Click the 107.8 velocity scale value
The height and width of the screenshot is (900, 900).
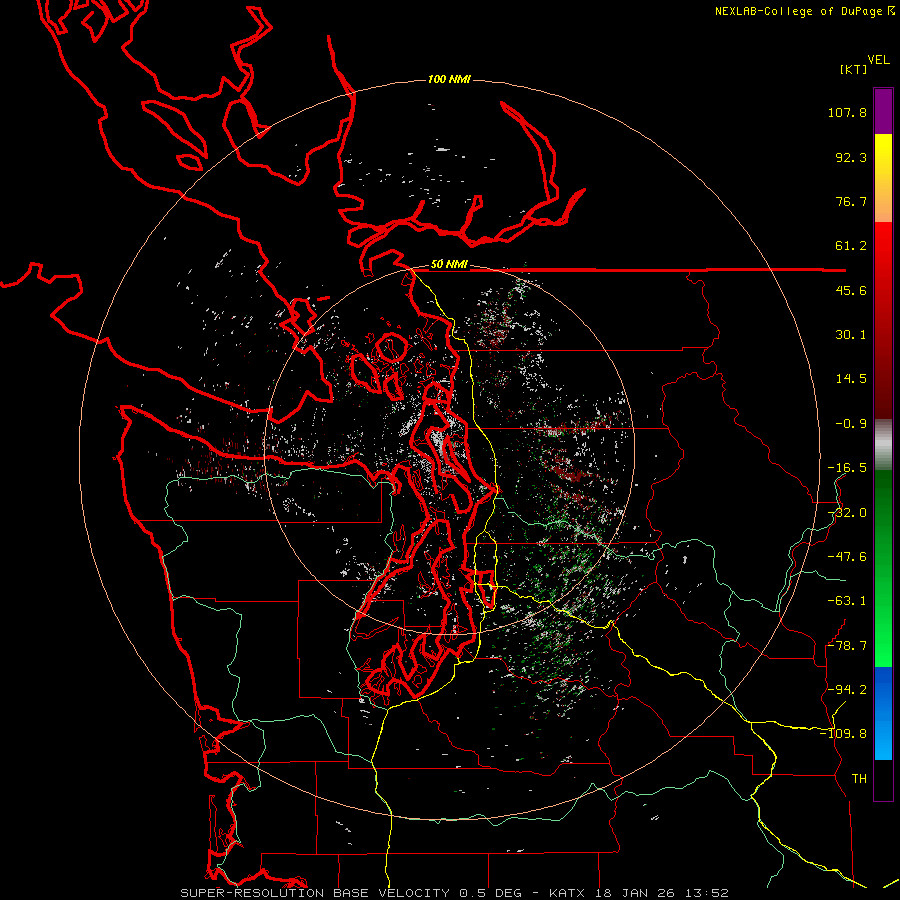click(x=847, y=112)
